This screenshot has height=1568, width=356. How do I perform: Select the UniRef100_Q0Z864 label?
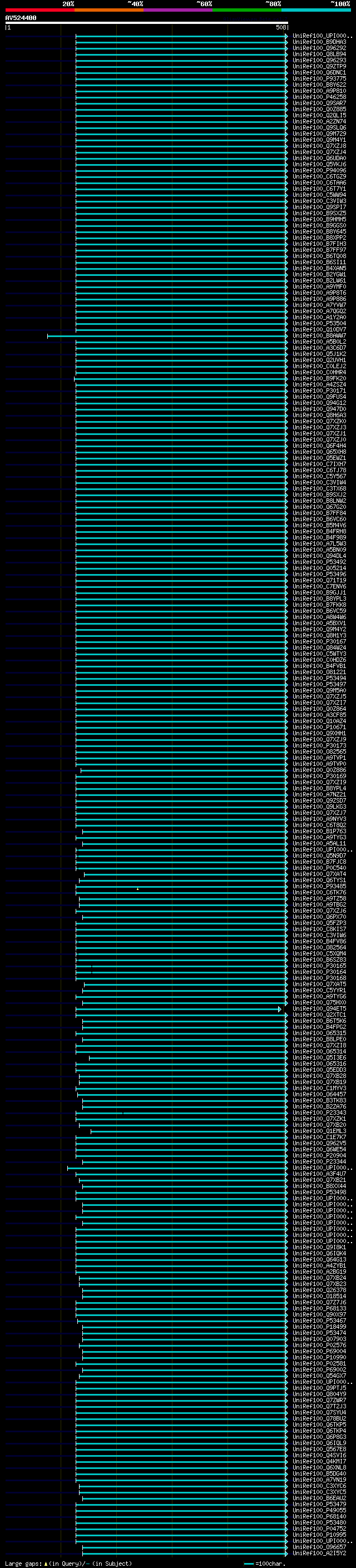[x=319, y=709]
